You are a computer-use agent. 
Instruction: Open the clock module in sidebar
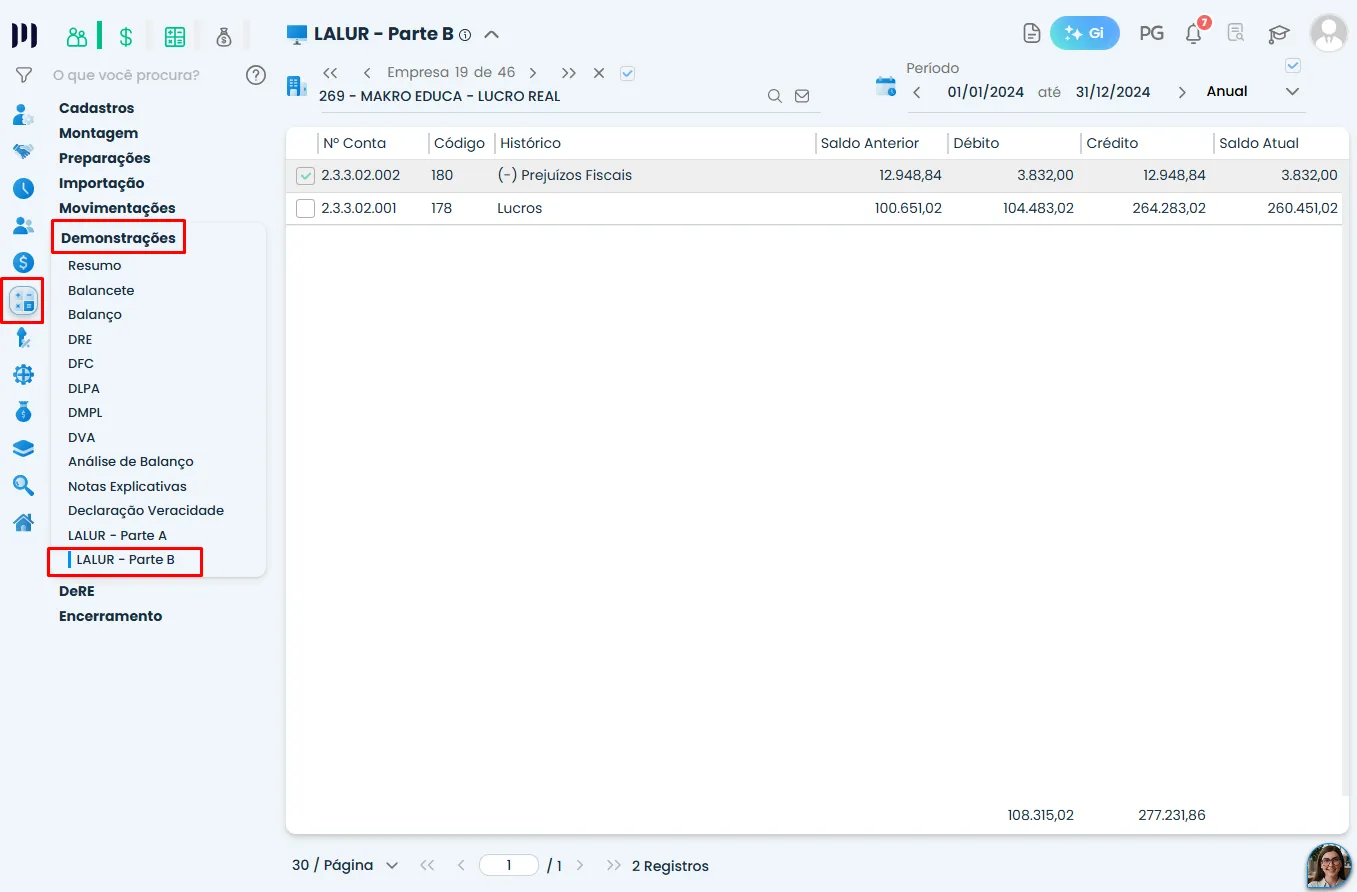tap(23, 188)
